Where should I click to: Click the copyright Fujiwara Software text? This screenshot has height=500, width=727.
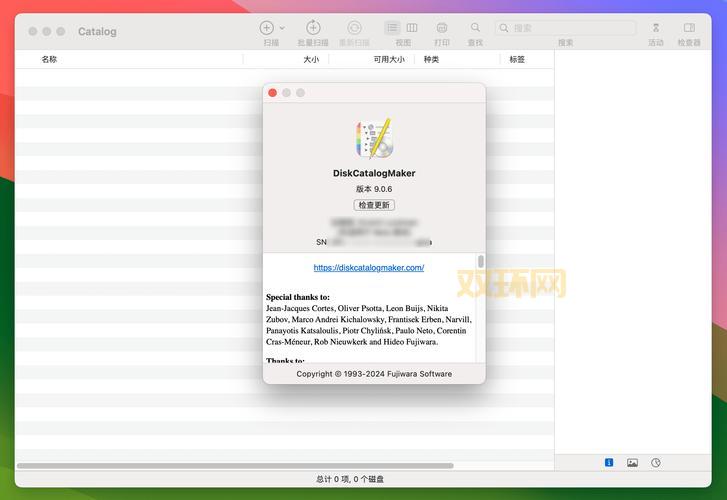(374, 374)
